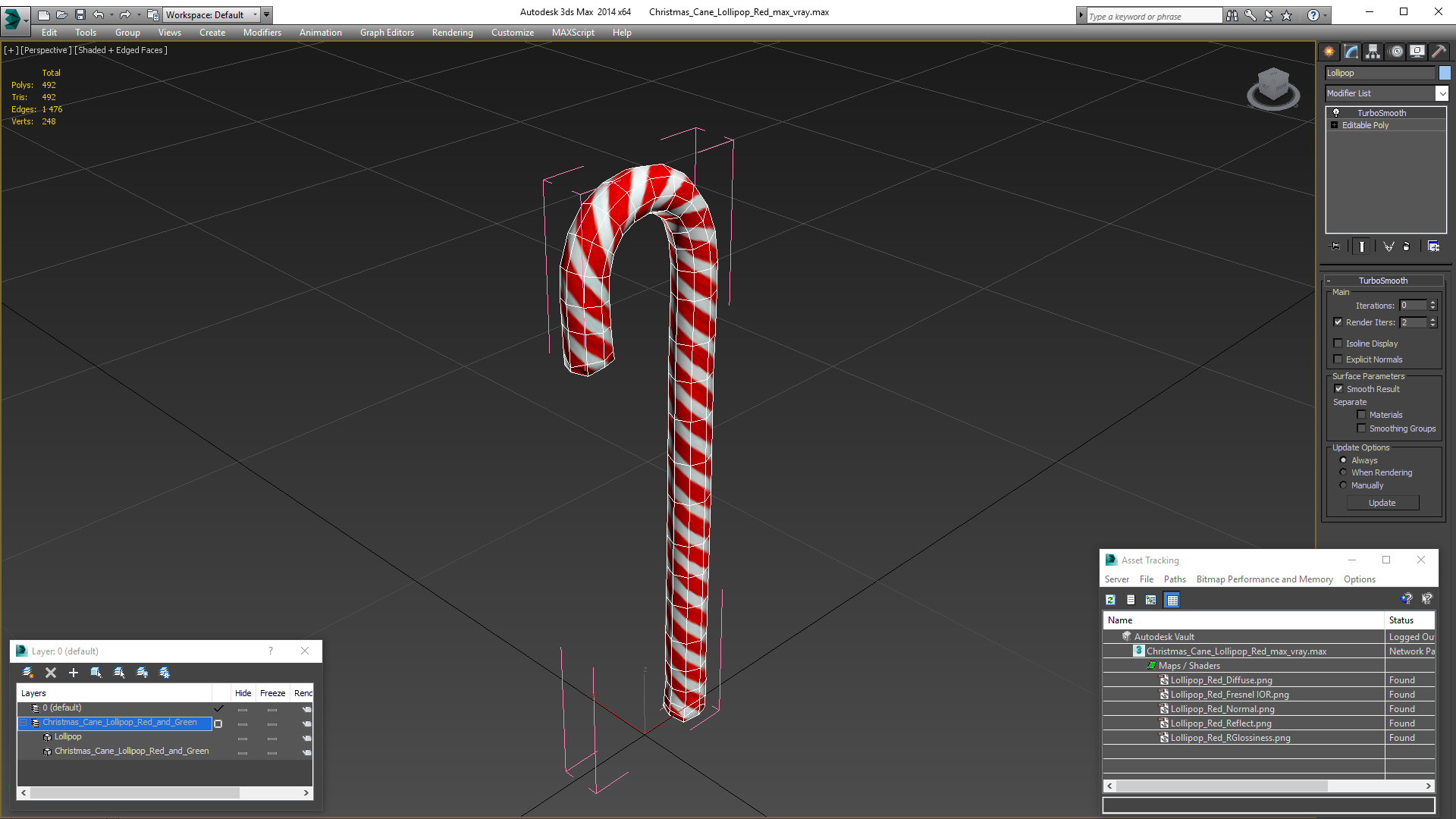Click the keyword search field
Screen dimensions: 1456x819
coord(1153,16)
